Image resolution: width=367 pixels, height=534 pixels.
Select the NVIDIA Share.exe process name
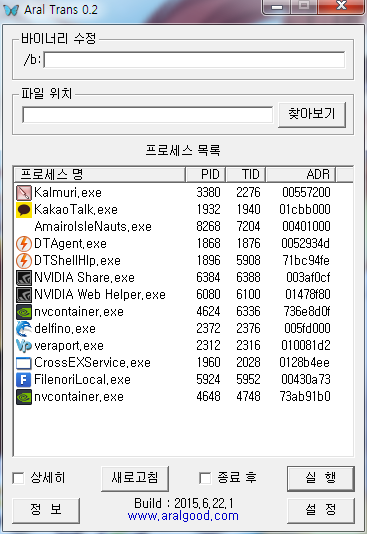coord(84,278)
